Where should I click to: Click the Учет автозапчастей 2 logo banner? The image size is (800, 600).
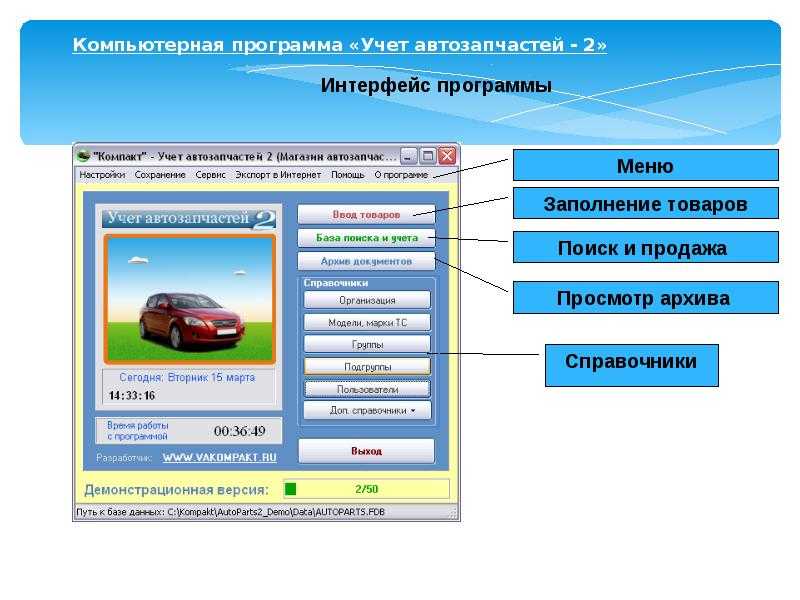189,219
